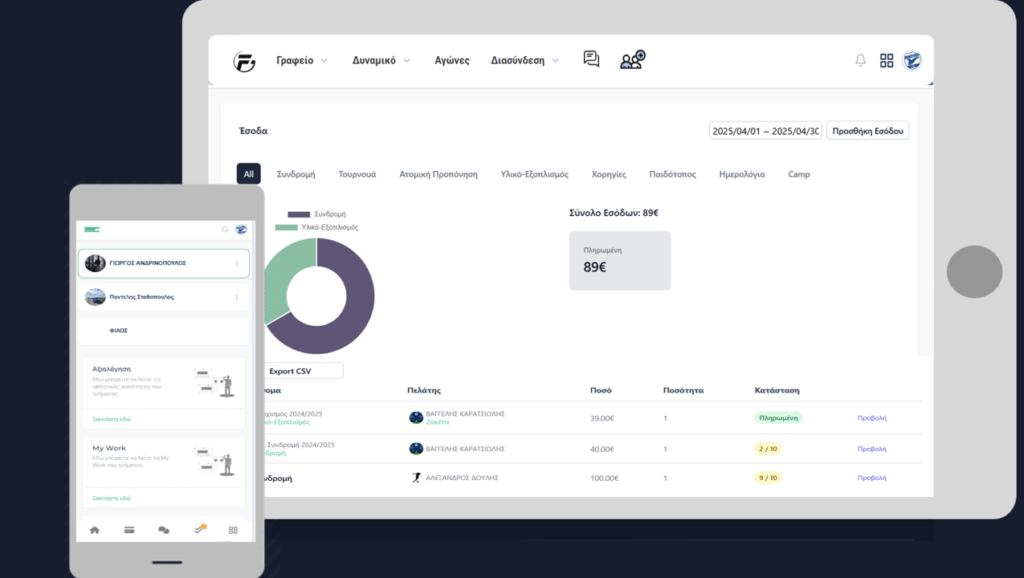This screenshot has height=578, width=1024.
Task: Open the Αγώνες menu item
Action: 452,60
